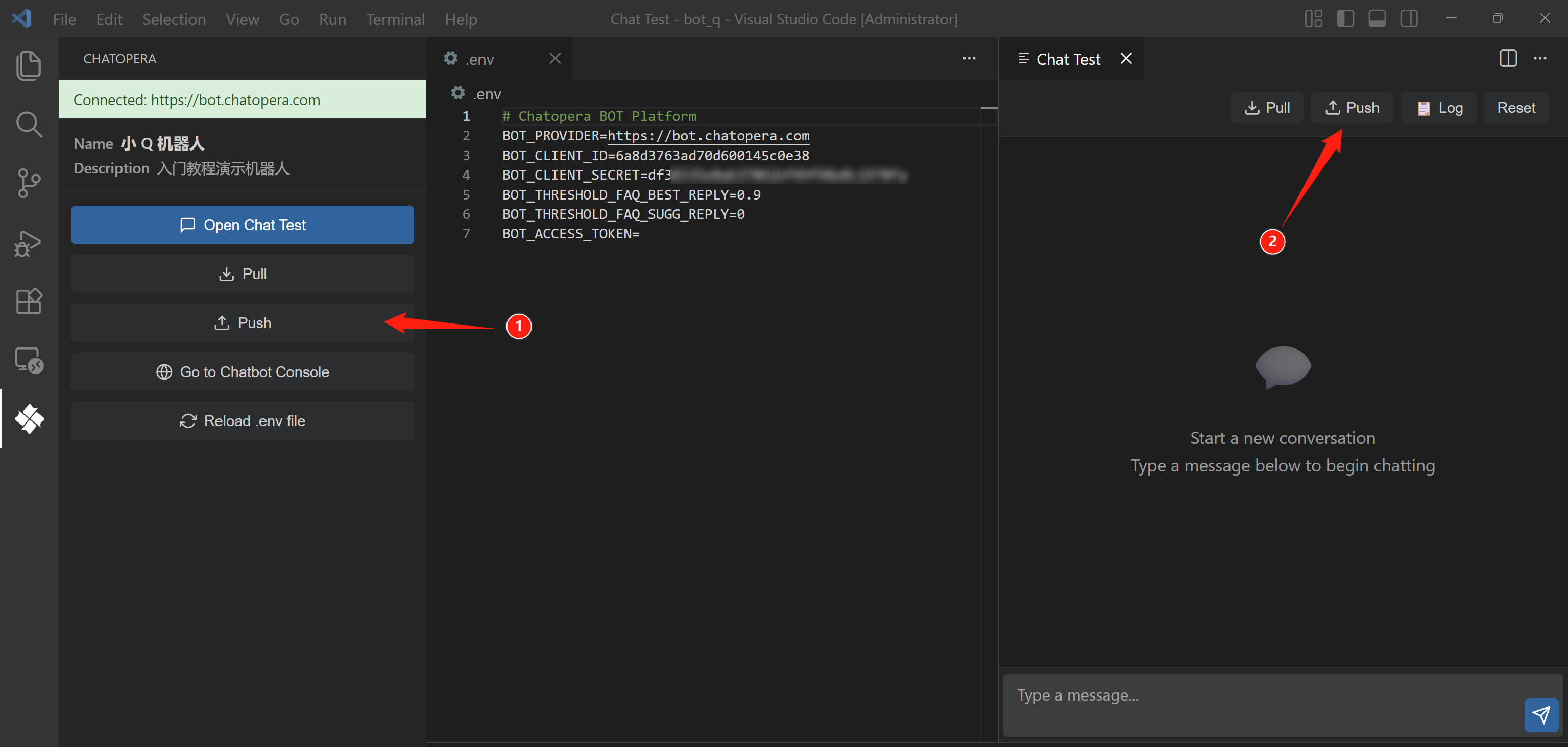Click Go to Chatbot Console button
This screenshot has height=747, width=1568.
pos(242,372)
